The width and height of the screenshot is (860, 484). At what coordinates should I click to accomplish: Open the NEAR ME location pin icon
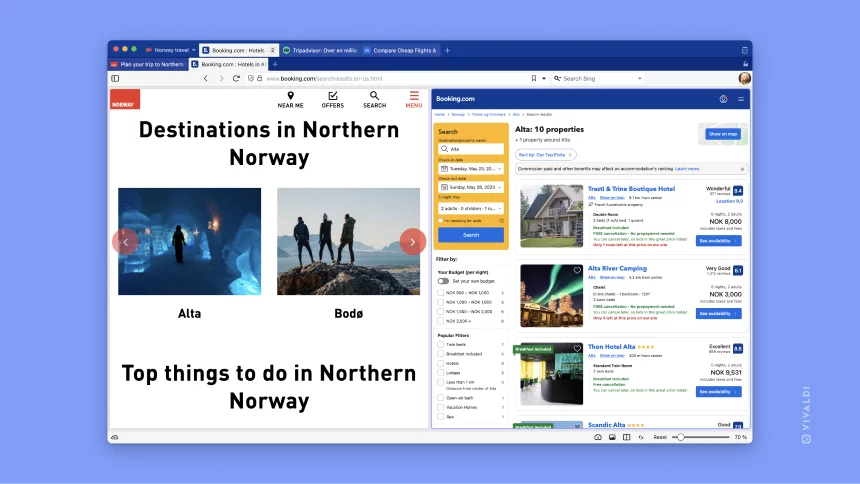tap(290, 95)
